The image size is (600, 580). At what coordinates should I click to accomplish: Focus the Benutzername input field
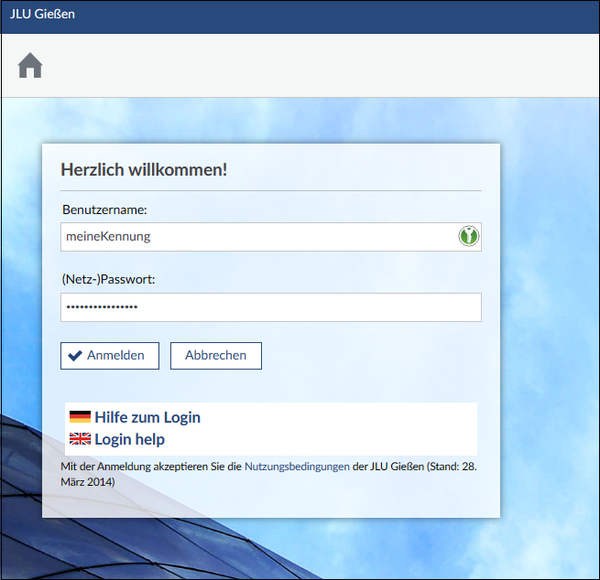point(271,237)
